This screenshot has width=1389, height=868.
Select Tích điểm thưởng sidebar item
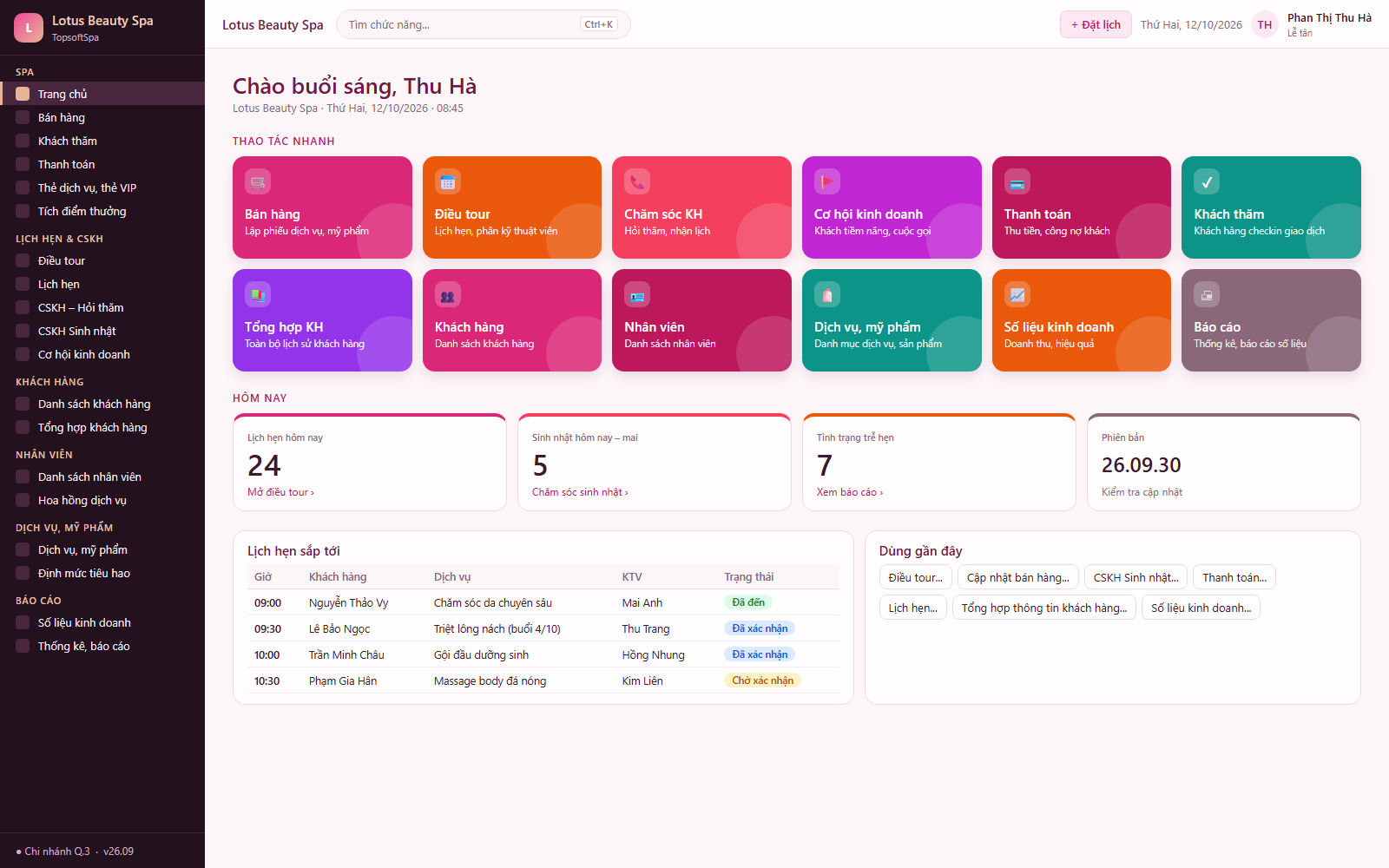[102, 211]
